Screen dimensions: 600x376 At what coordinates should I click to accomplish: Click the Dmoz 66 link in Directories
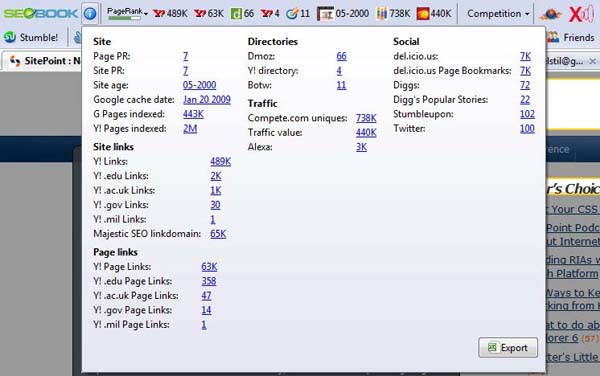[342, 57]
